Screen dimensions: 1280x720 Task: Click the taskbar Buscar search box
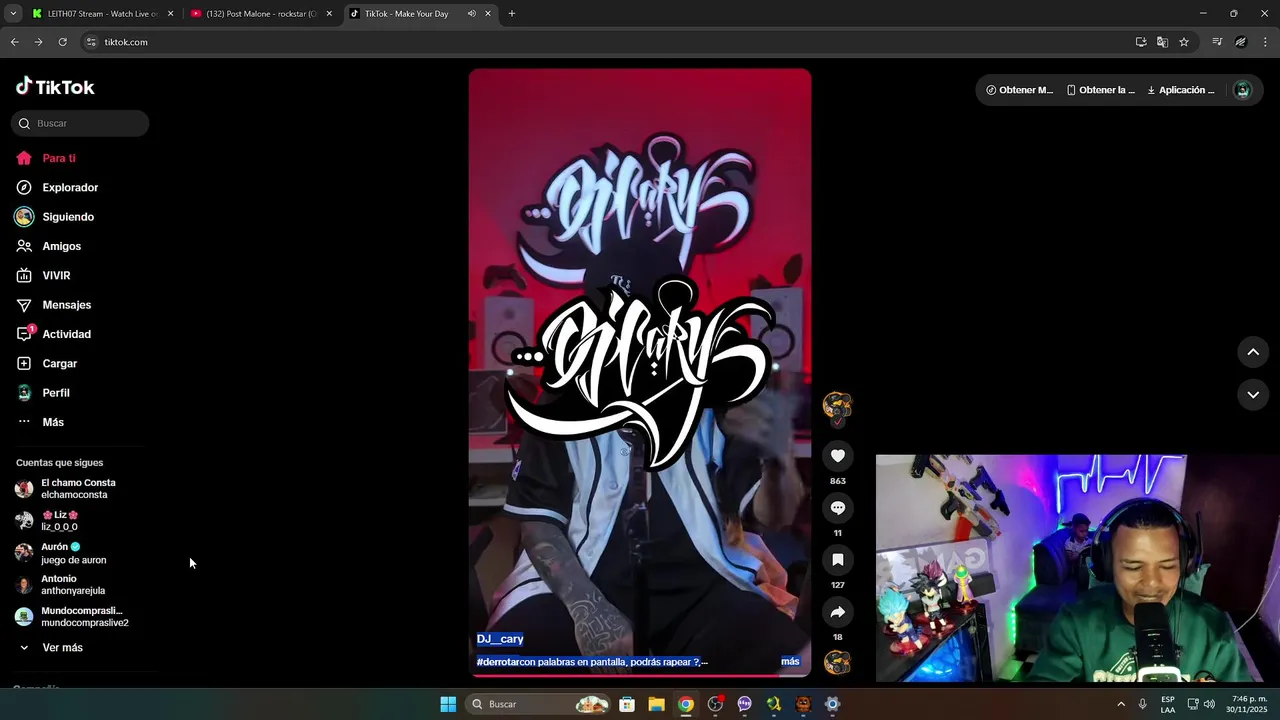(540, 704)
